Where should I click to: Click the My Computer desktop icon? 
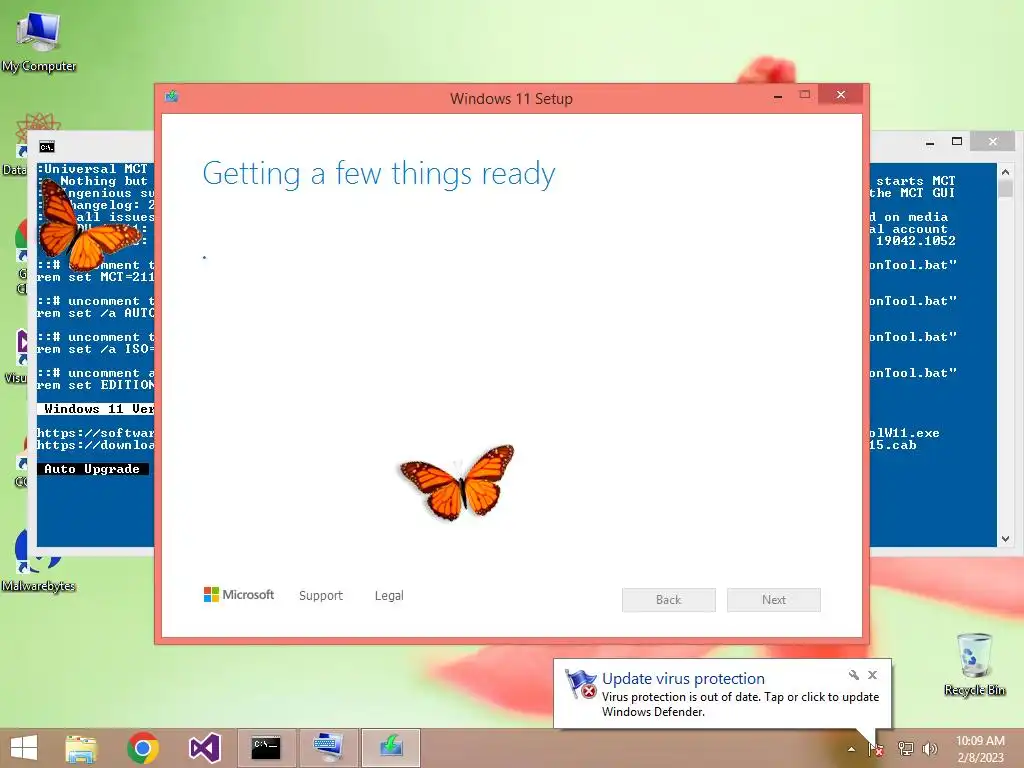click(39, 41)
